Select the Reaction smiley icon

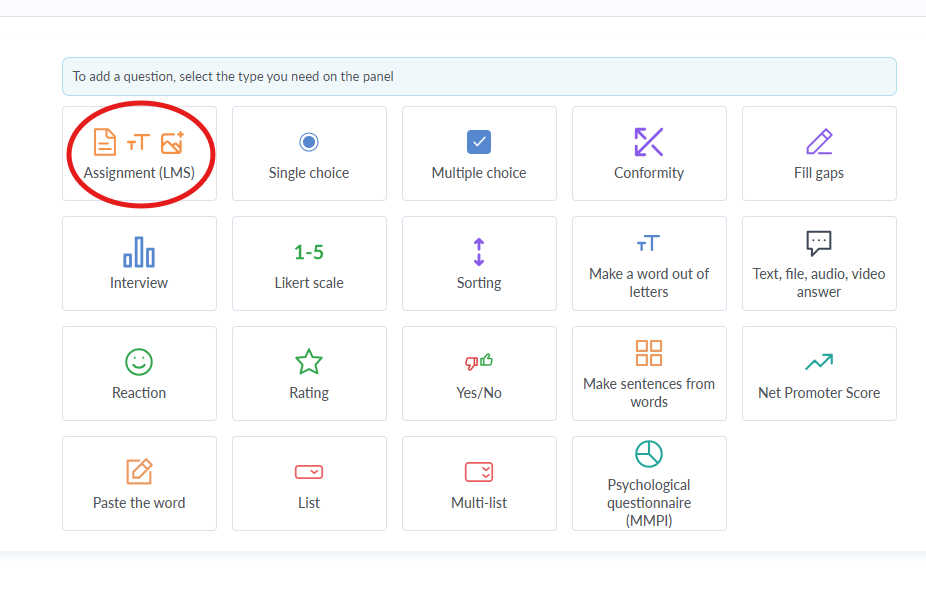tap(139, 362)
